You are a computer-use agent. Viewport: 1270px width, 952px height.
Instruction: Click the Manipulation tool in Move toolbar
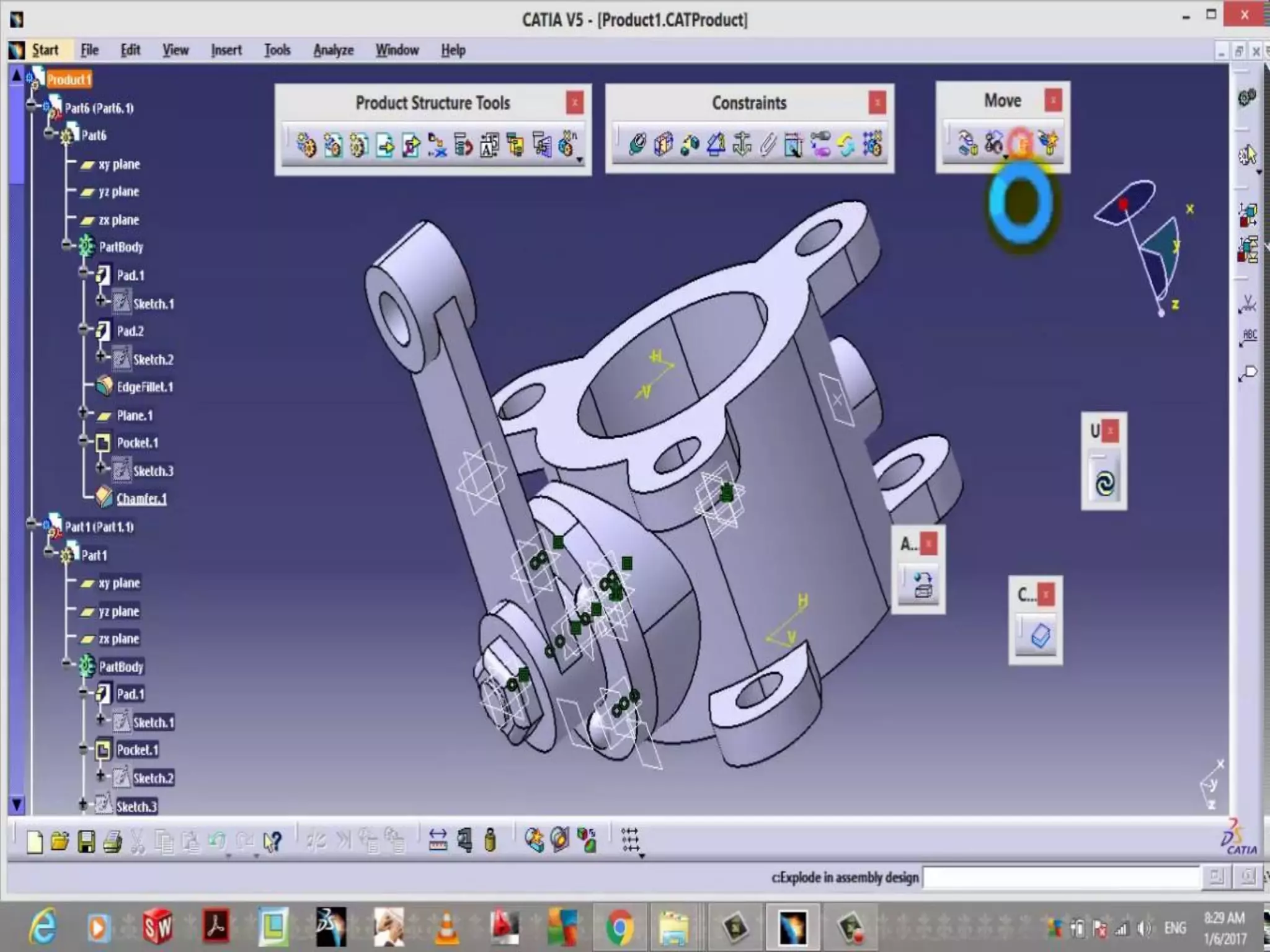click(x=967, y=144)
